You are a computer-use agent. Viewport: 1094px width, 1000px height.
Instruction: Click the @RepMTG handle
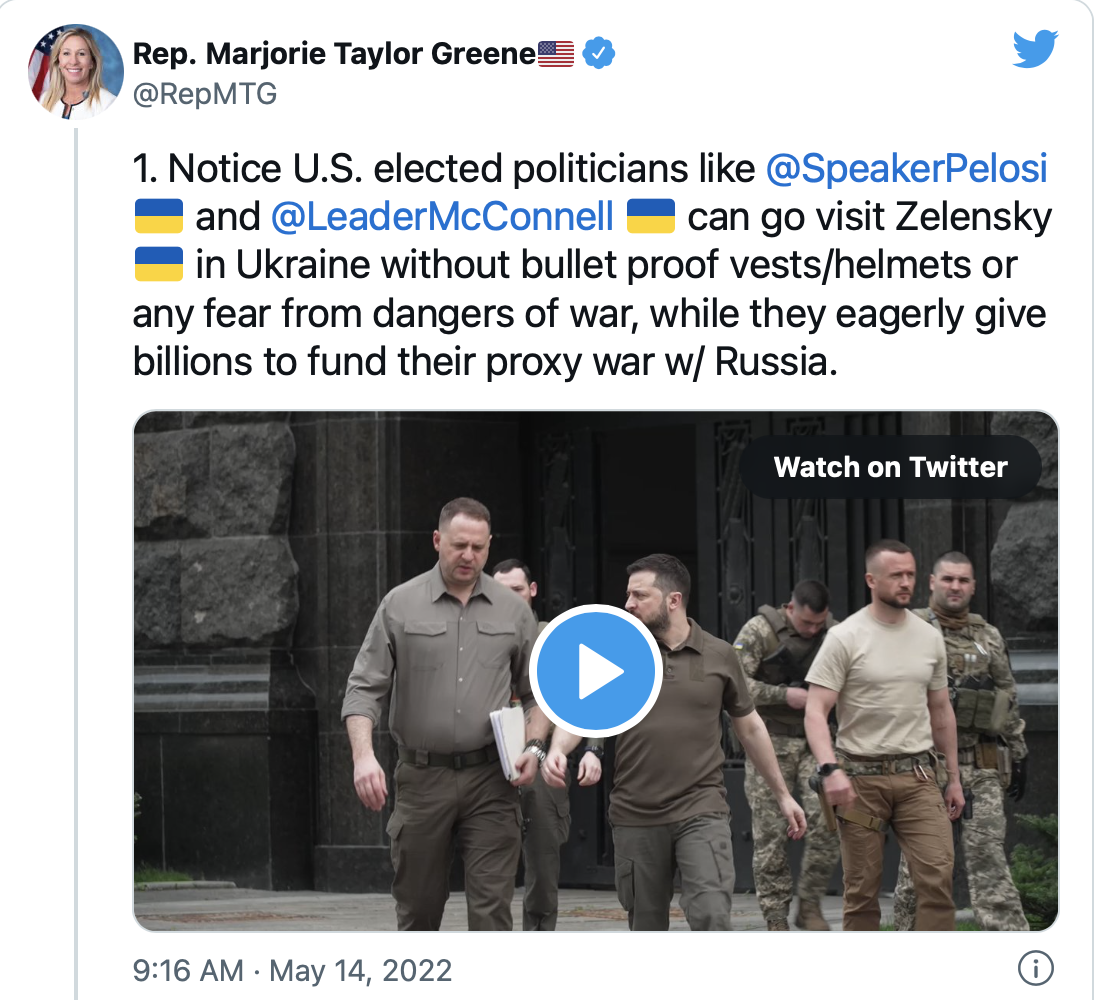[204, 94]
